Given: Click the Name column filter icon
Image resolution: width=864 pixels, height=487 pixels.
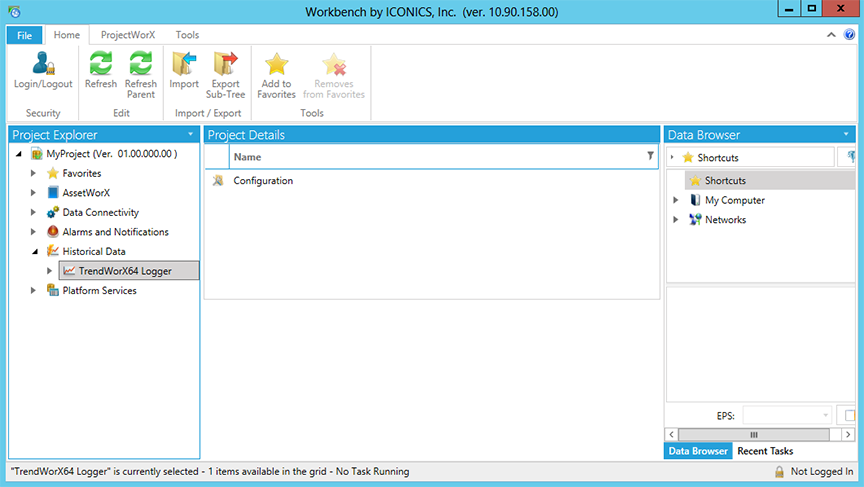Looking at the screenshot, I should pyautogui.click(x=650, y=157).
